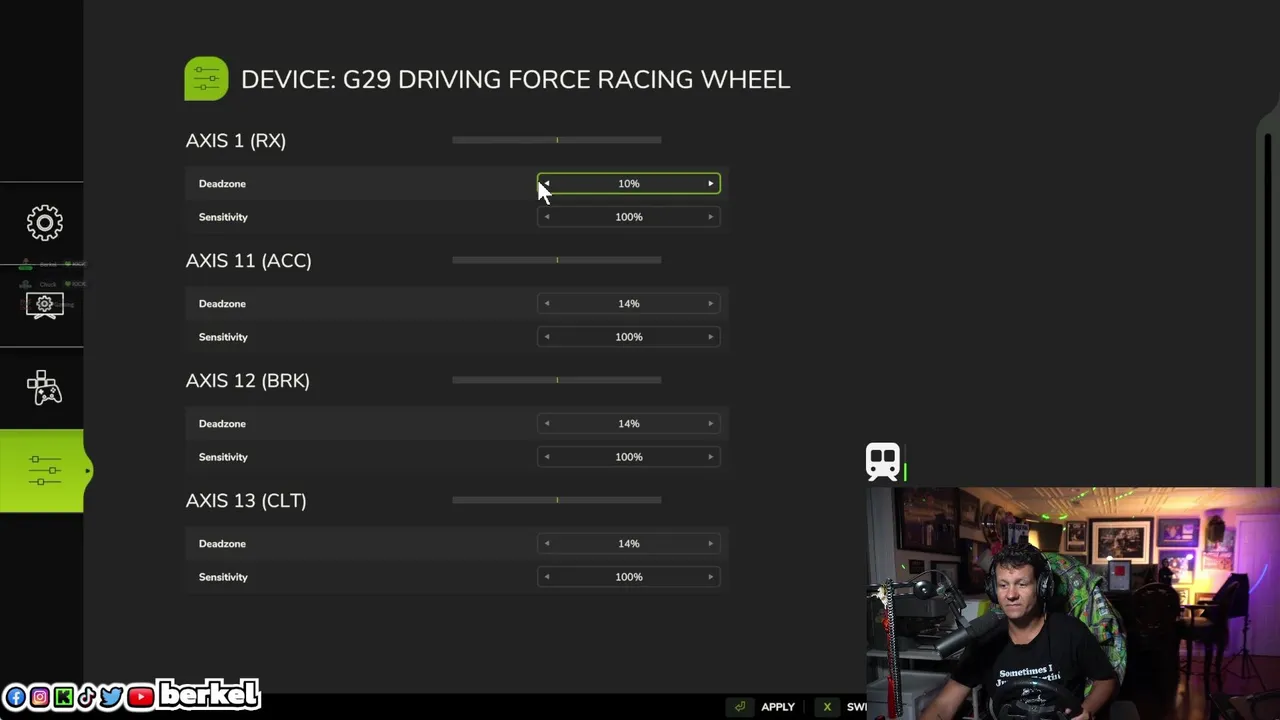
Task: Open the controller bindings sidebar icon
Action: (44, 388)
